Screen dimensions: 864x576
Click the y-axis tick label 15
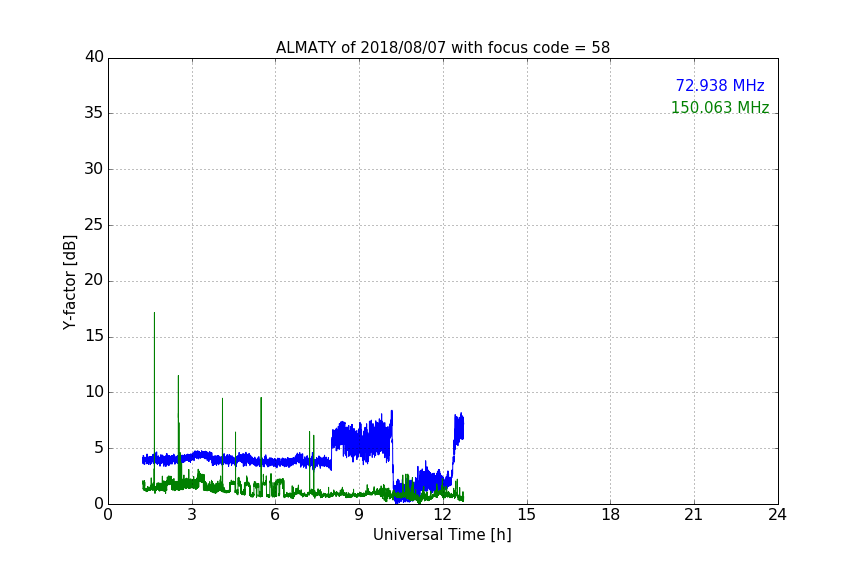94,336
